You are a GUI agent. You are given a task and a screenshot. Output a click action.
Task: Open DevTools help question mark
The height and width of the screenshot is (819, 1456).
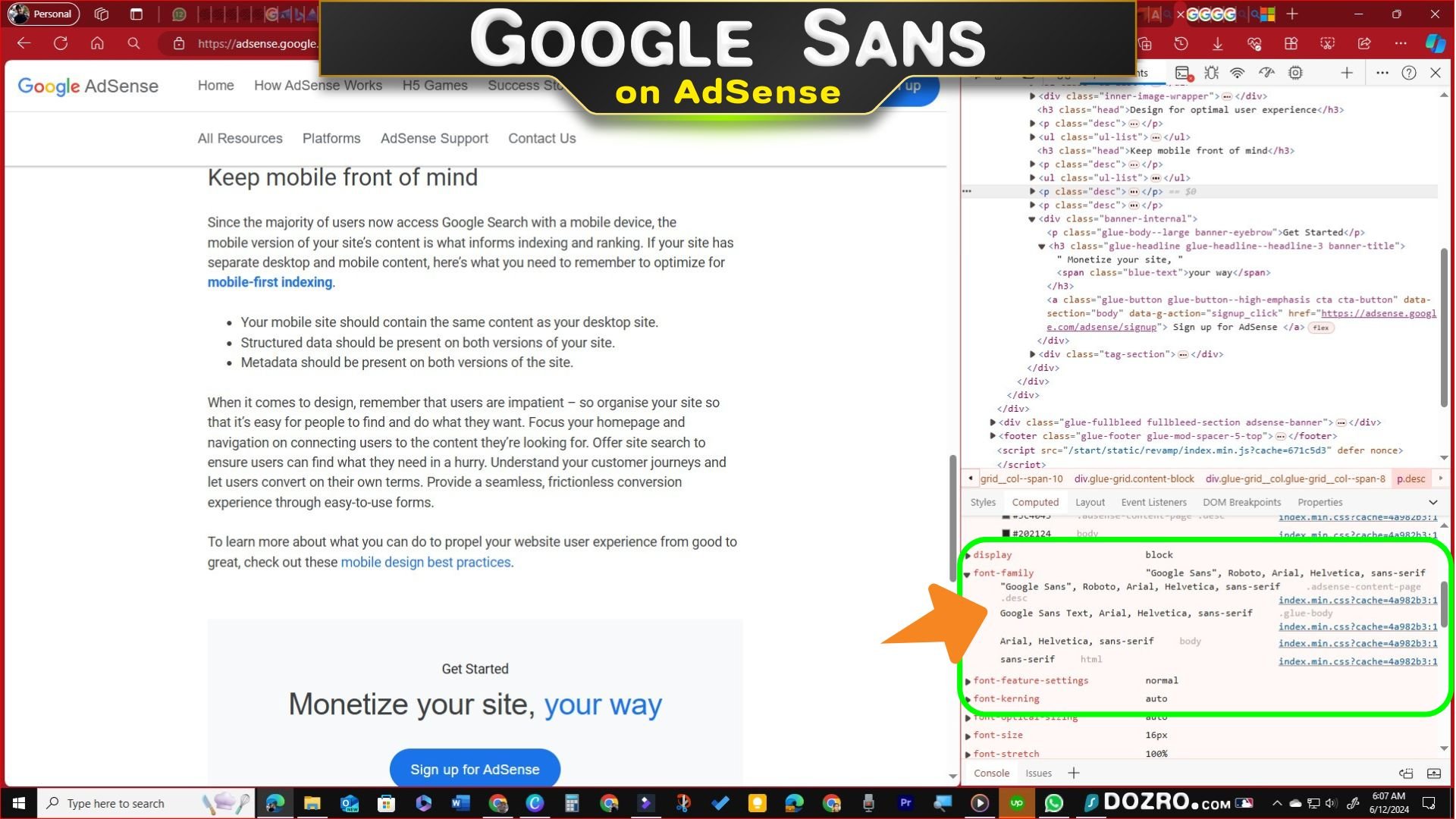1409,73
